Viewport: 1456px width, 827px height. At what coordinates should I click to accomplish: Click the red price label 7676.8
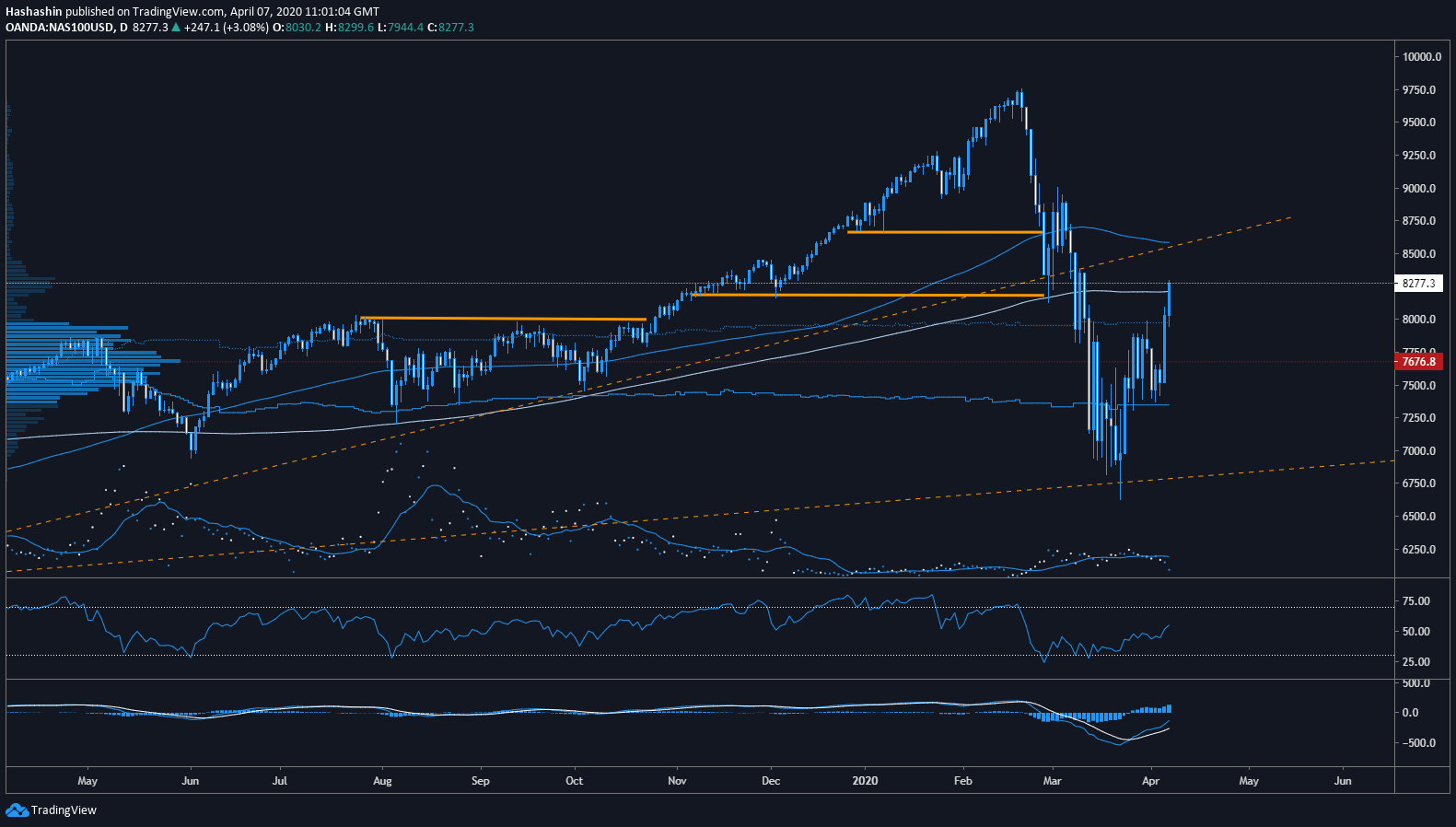click(1418, 362)
